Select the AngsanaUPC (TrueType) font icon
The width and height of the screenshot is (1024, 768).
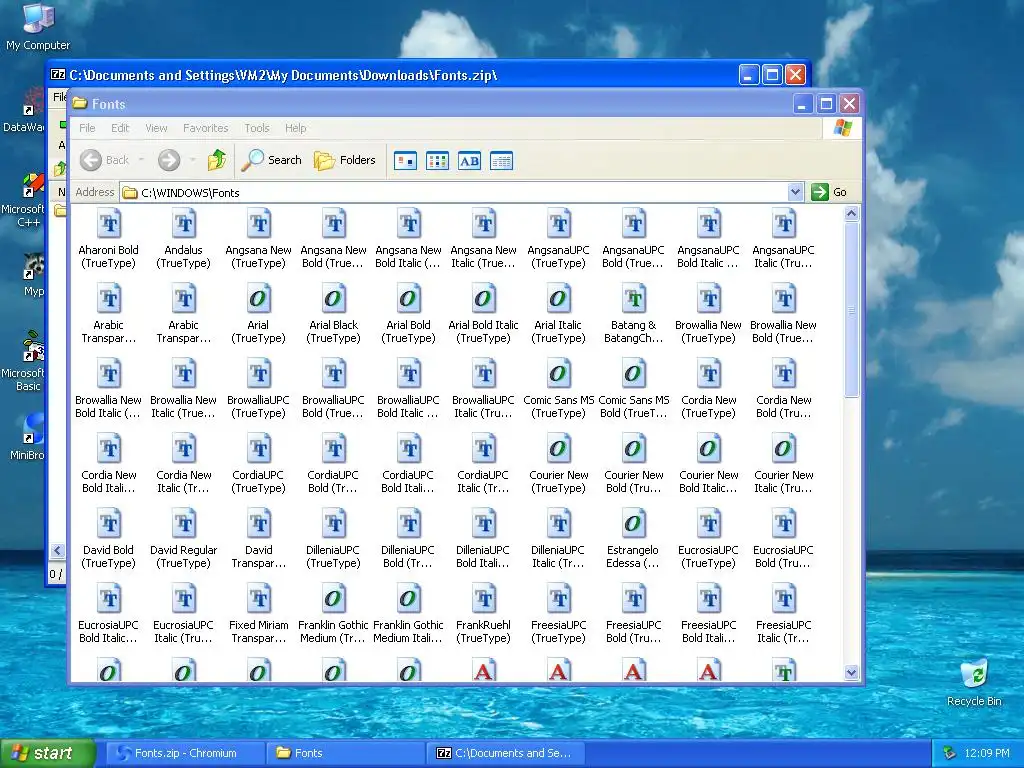click(x=558, y=224)
